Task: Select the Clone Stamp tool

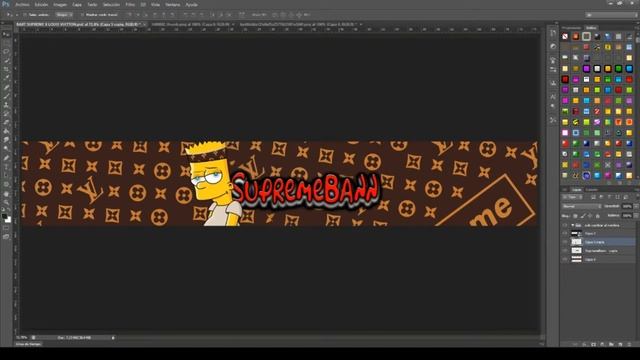Action: (6, 105)
